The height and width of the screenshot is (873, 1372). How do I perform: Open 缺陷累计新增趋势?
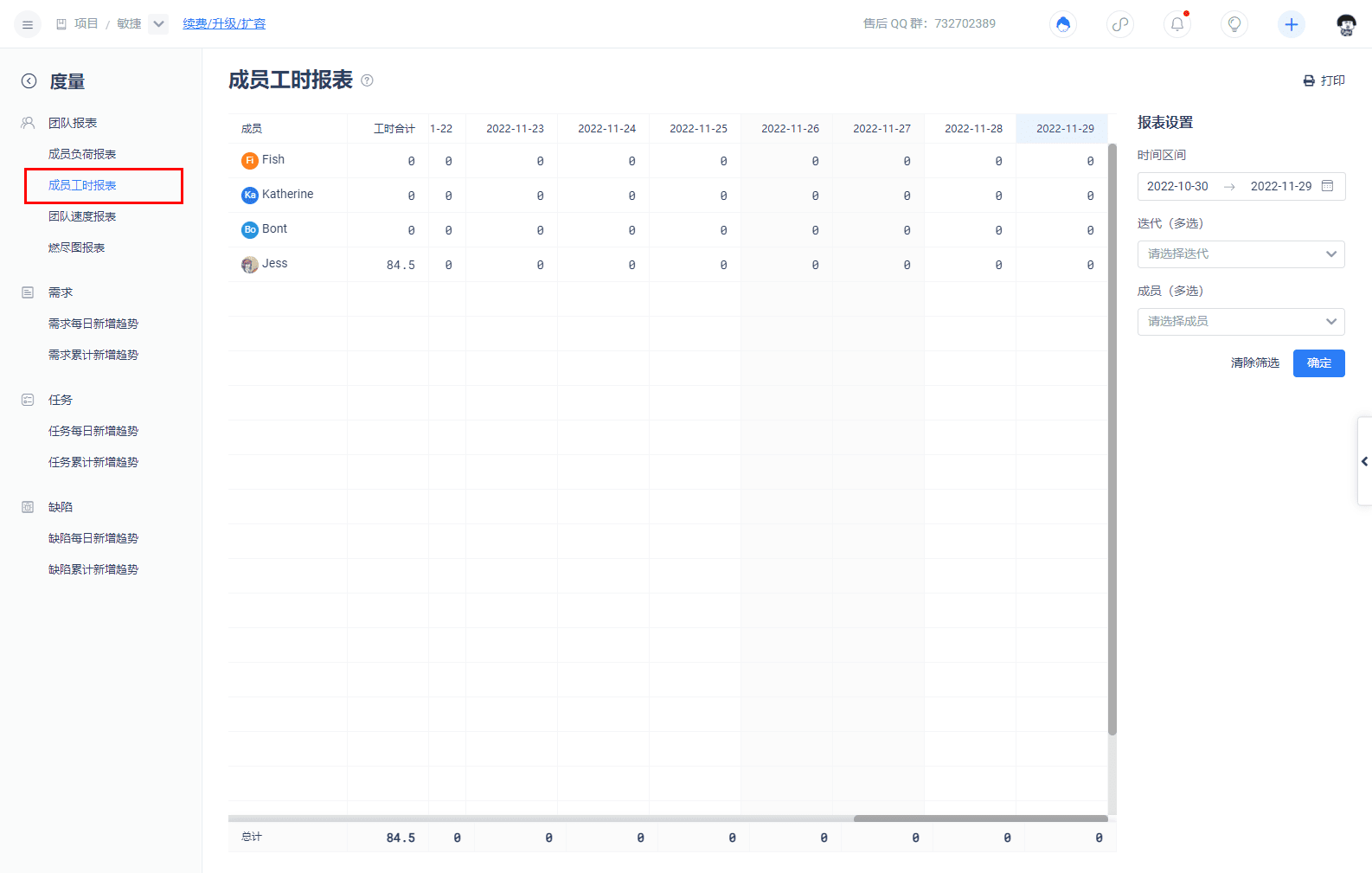93,569
